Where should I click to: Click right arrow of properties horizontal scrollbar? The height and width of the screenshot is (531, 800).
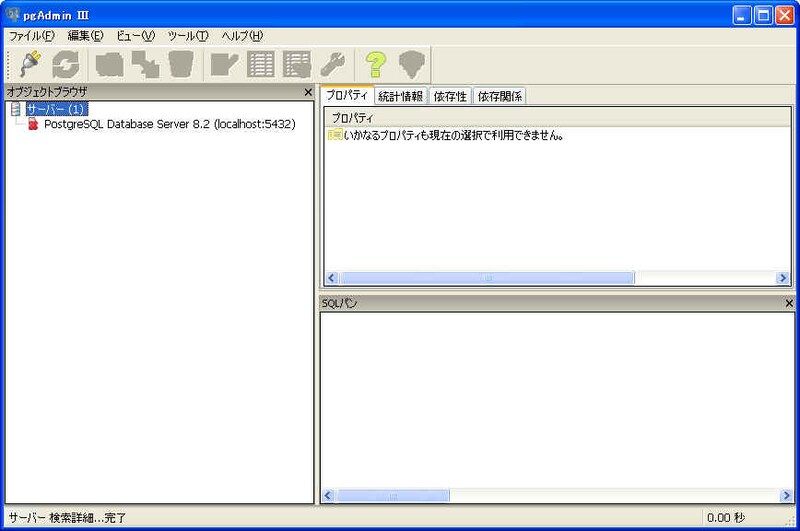pyautogui.click(x=783, y=277)
